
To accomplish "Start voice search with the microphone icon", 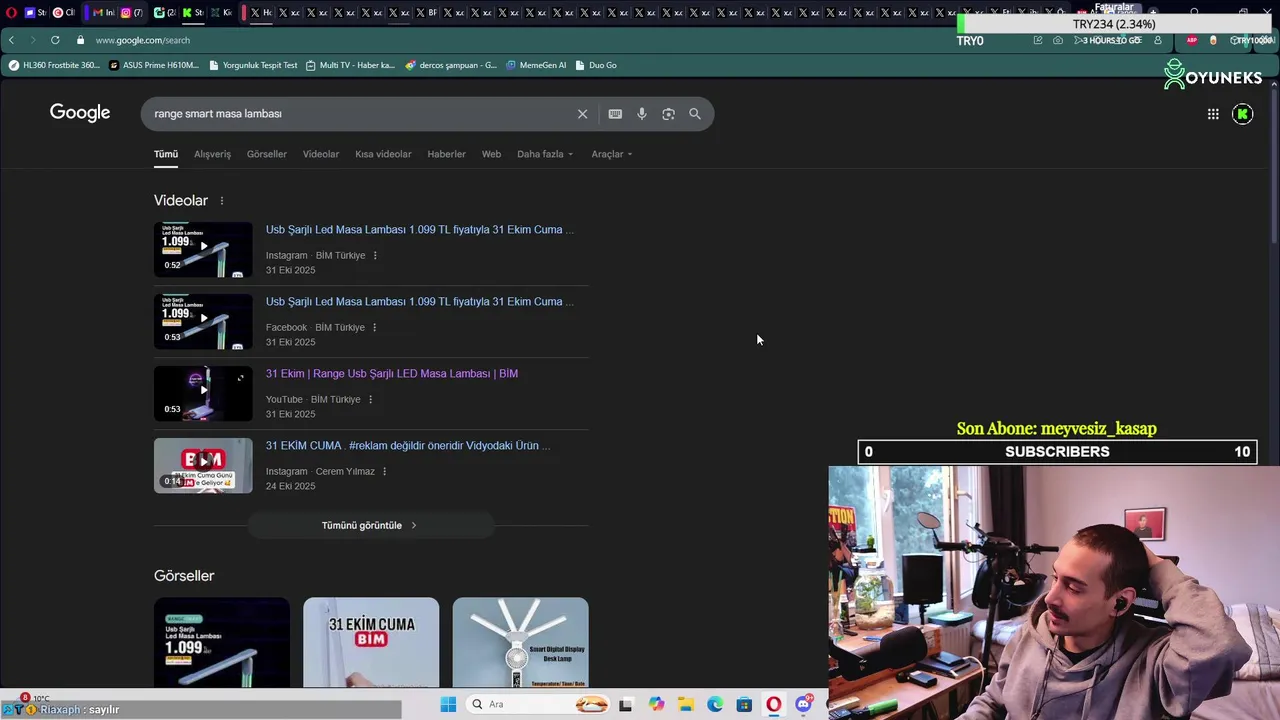I will tap(642, 114).
